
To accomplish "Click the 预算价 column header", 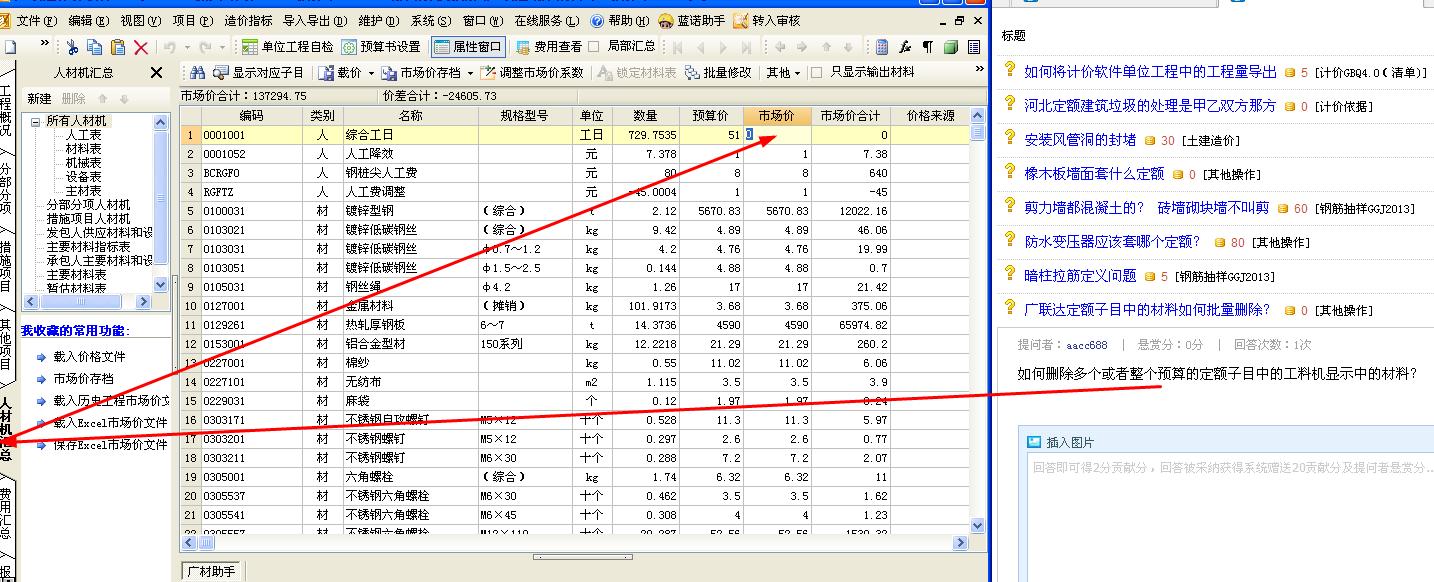I will [711, 116].
